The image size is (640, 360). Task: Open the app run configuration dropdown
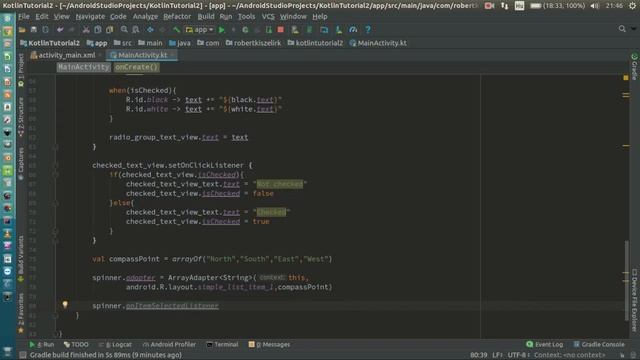coord(200,29)
